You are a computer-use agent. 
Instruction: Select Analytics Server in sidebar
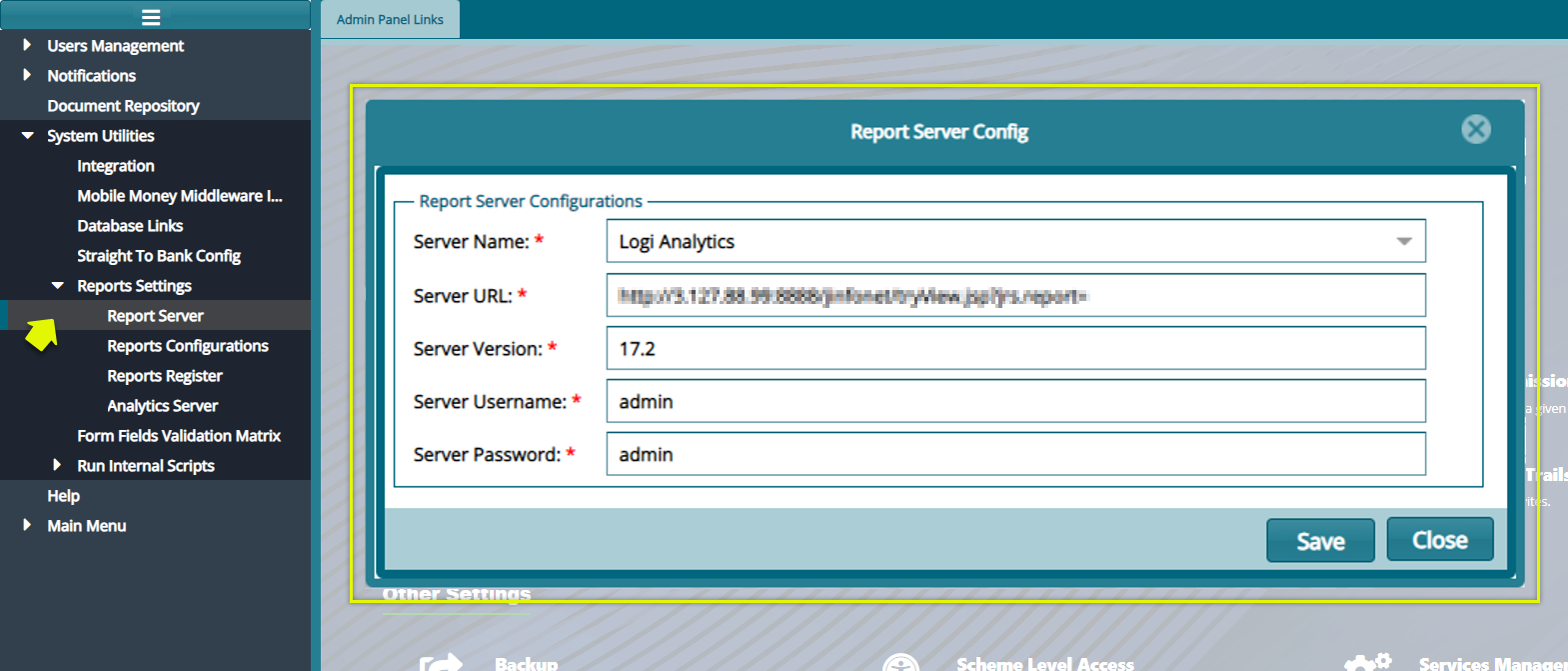[162, 406]
